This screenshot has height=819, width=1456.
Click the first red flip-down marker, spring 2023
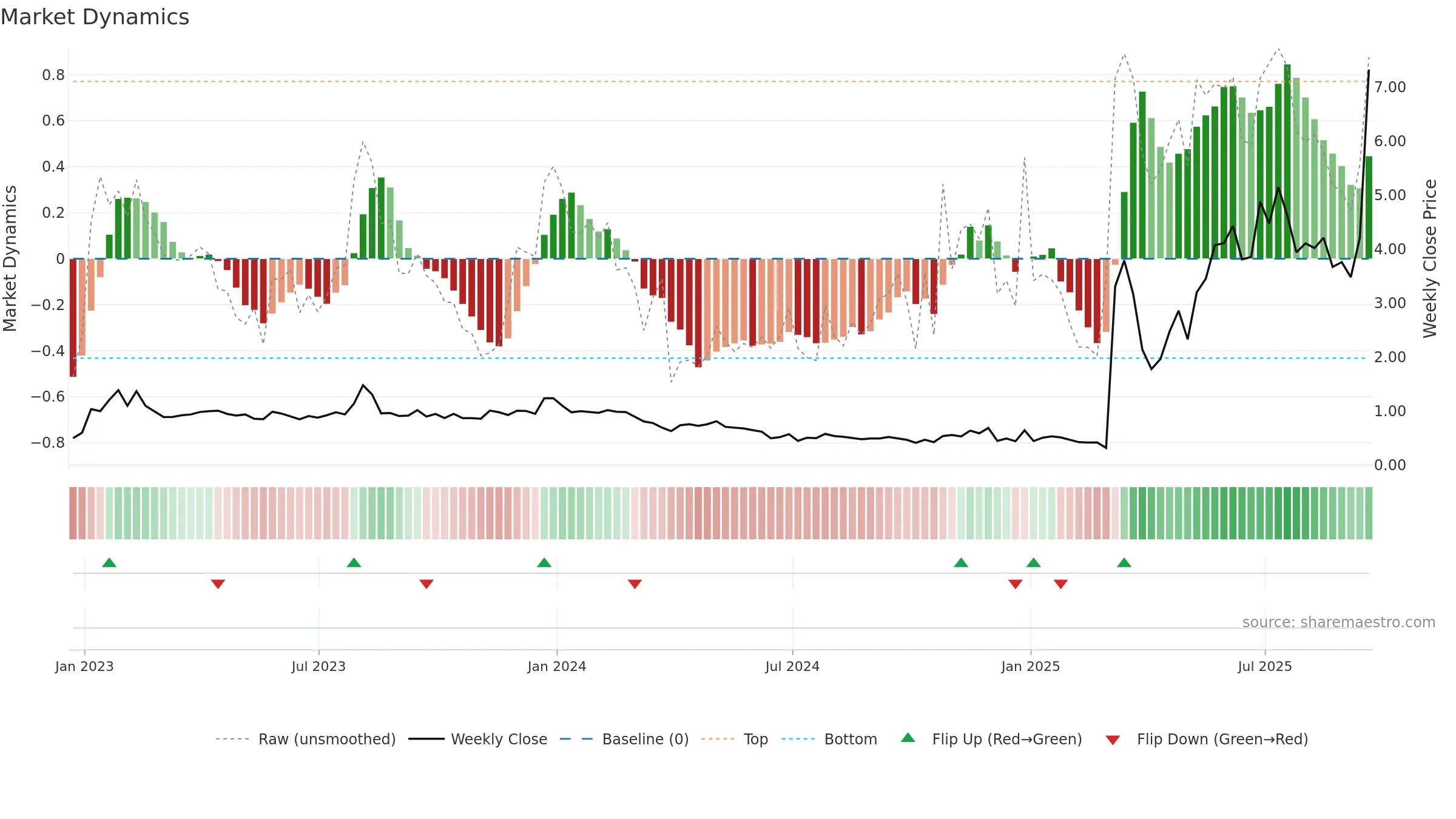pyautogui.click(x=218, y=584)
